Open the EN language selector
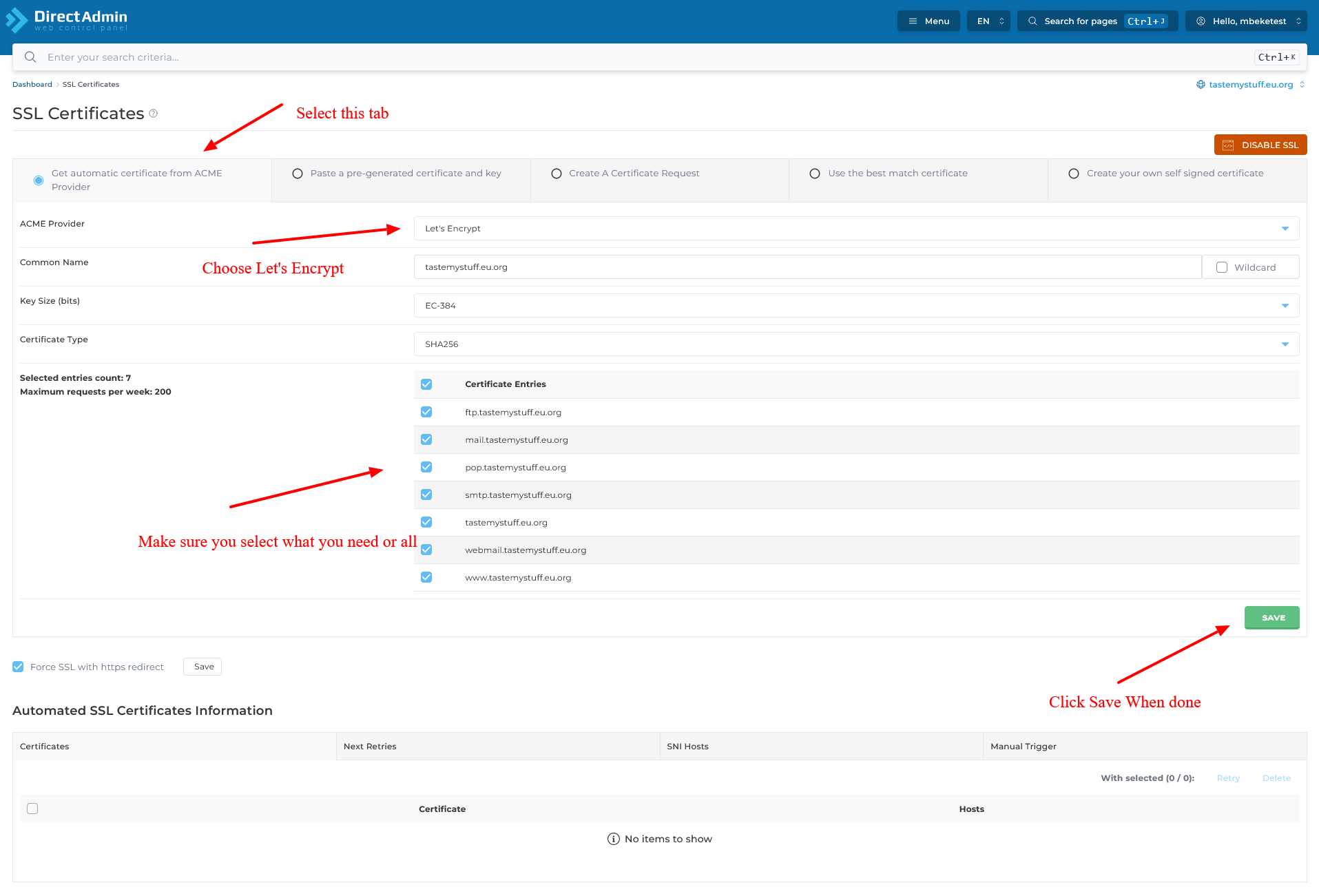1319x896 pixels. 989,21
